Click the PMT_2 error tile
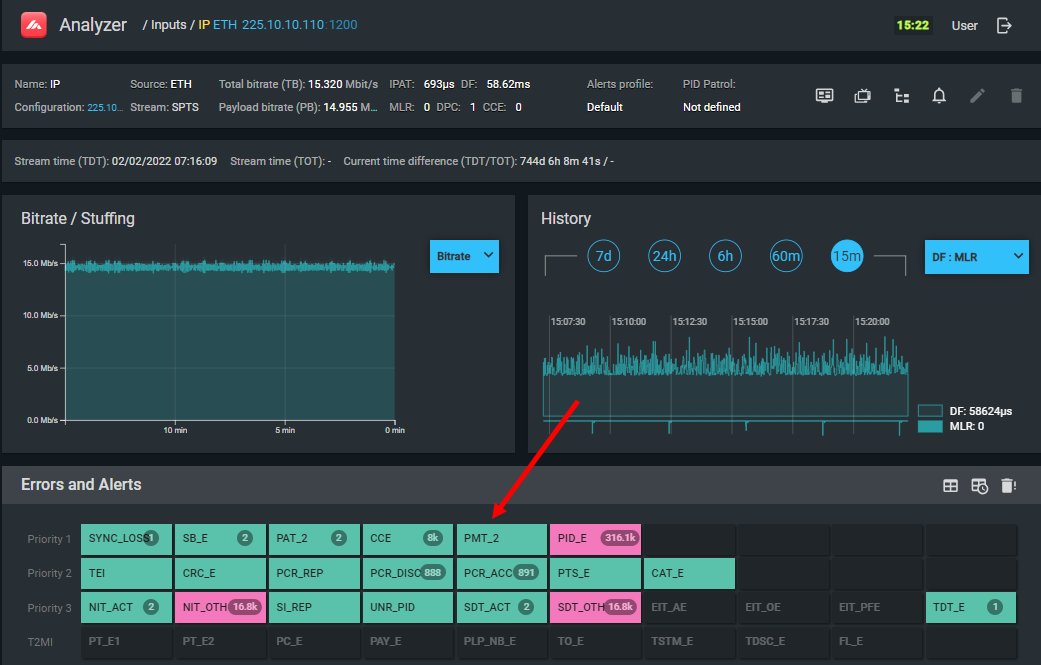The image size is (1041, 665). pos(501,538)
